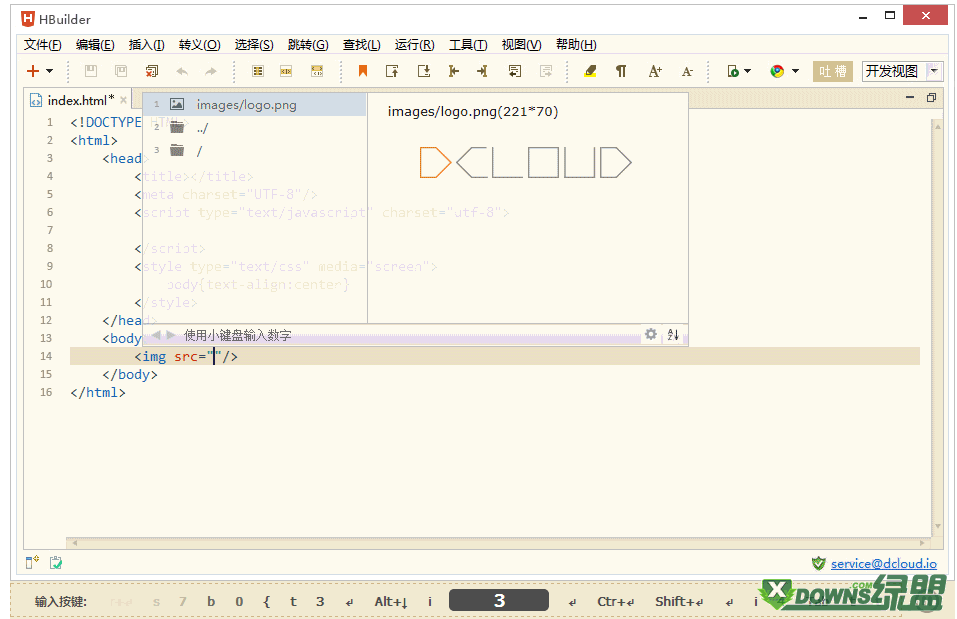
Task: Click the up arrow on vertical scrollbar
Action: (938, 126)
